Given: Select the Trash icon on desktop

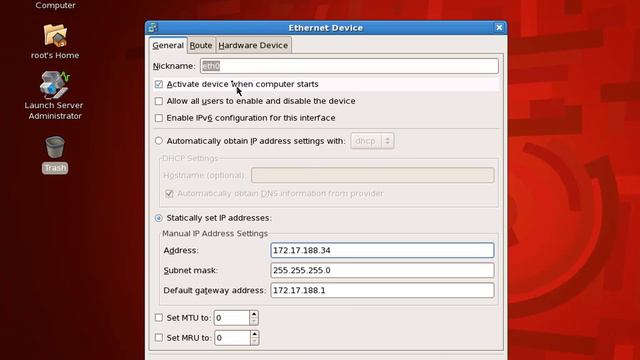Looking at the screenshot, I should tap(55, 147).
